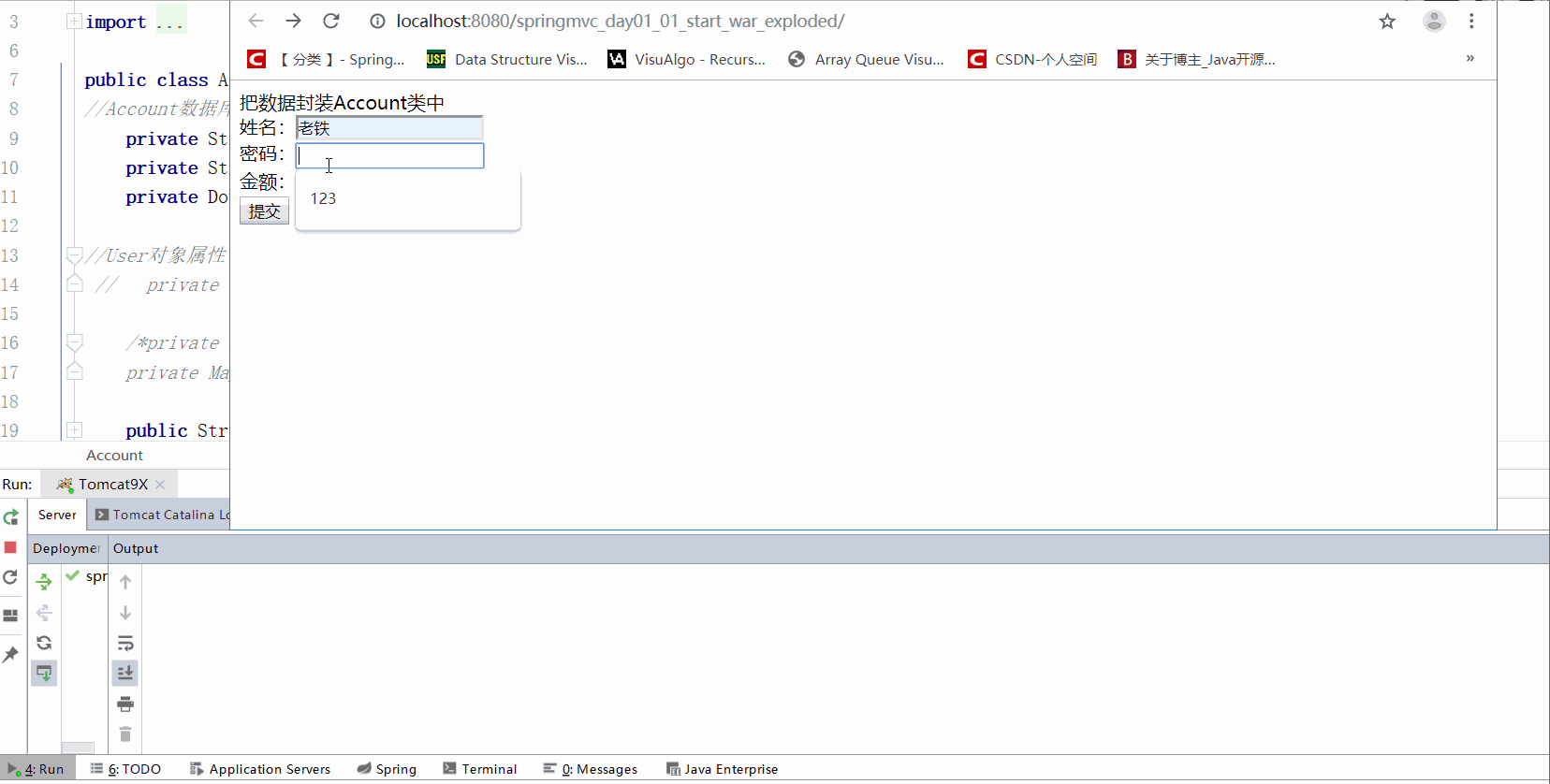Image resolution: width=1550 pixels, height=784 pixels.
Task: Pin the Run tab with the pin icon
Action: pos(10,654)
